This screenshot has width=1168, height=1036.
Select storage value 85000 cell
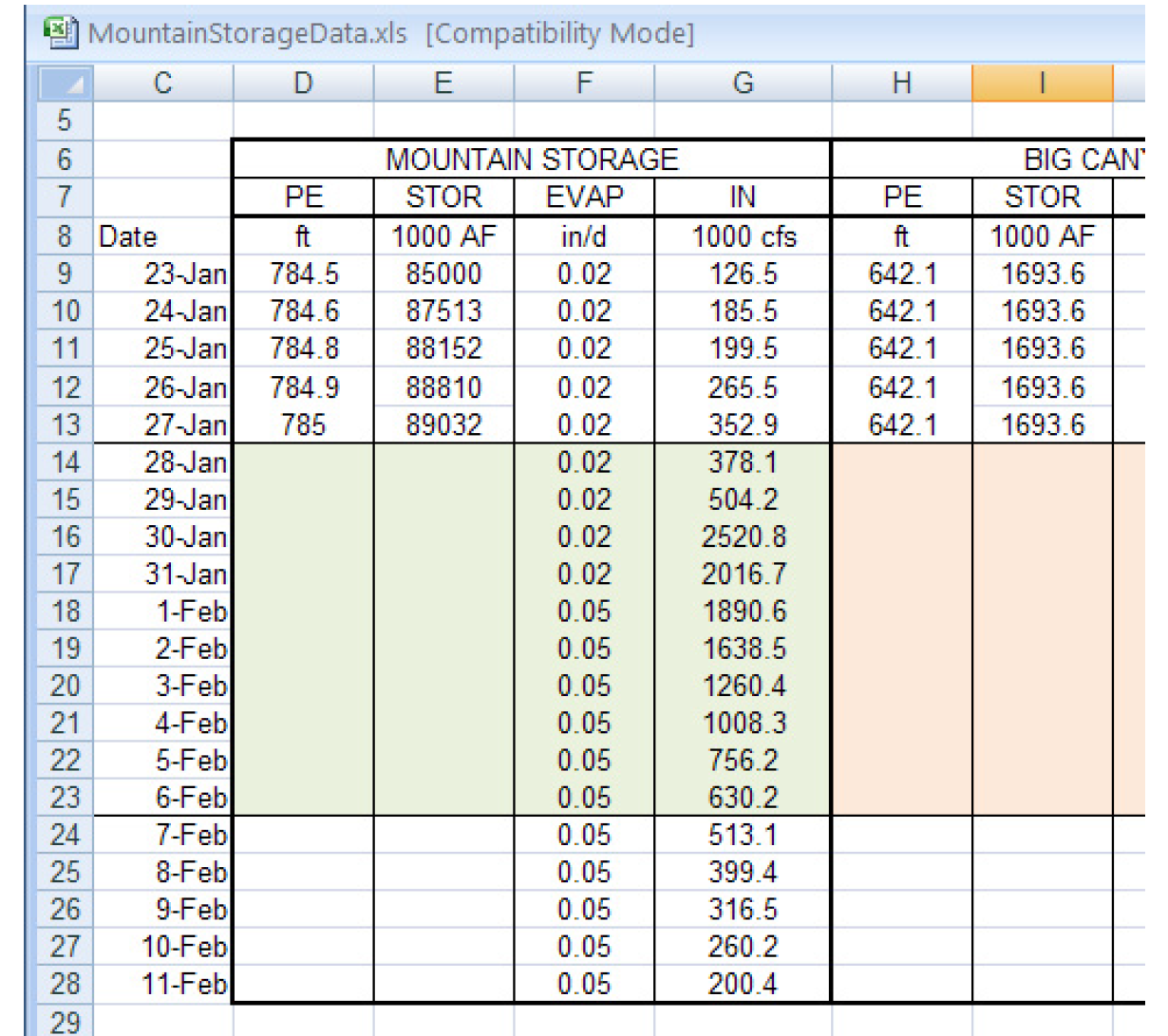tap(443, 273)
